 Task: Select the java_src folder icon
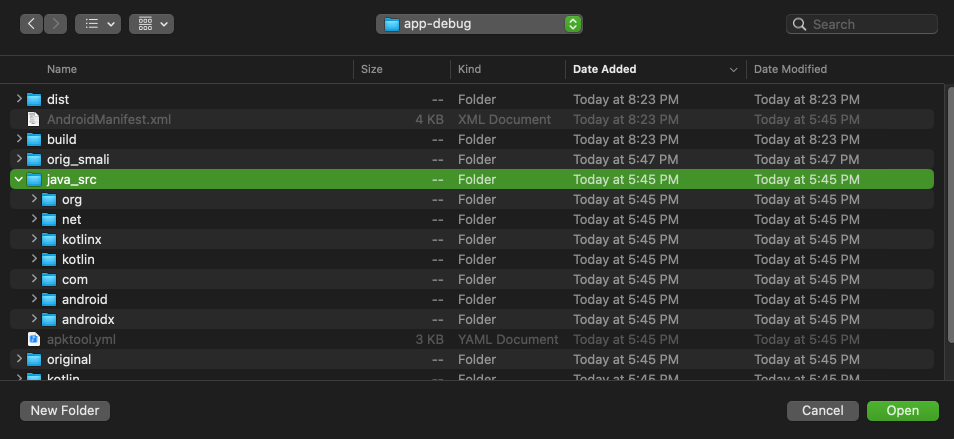point(34,179)
